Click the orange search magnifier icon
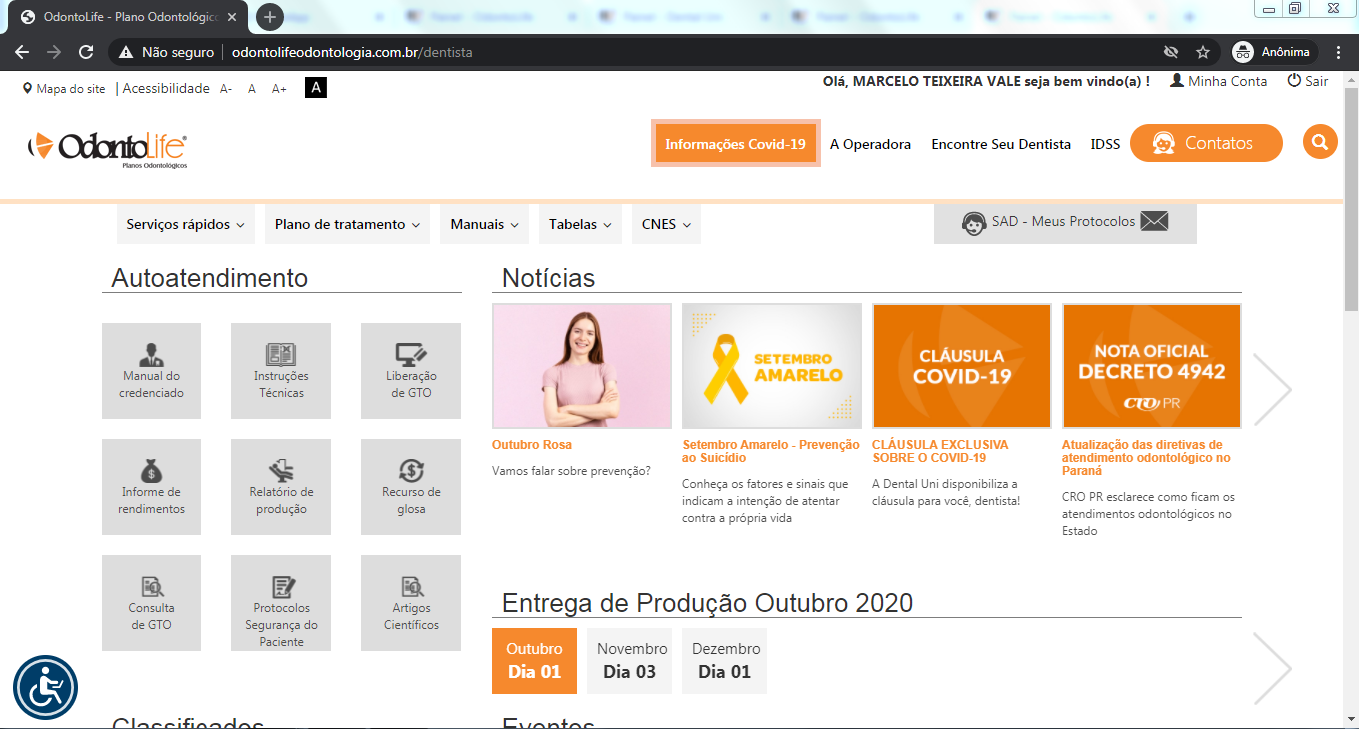Screen dimensions: 1359x729 [1320, 142]
